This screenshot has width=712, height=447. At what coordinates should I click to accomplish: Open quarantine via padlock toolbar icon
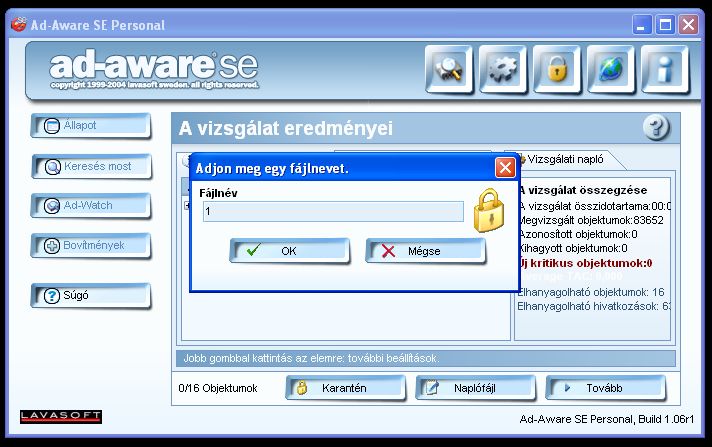[x=557, y=70]
